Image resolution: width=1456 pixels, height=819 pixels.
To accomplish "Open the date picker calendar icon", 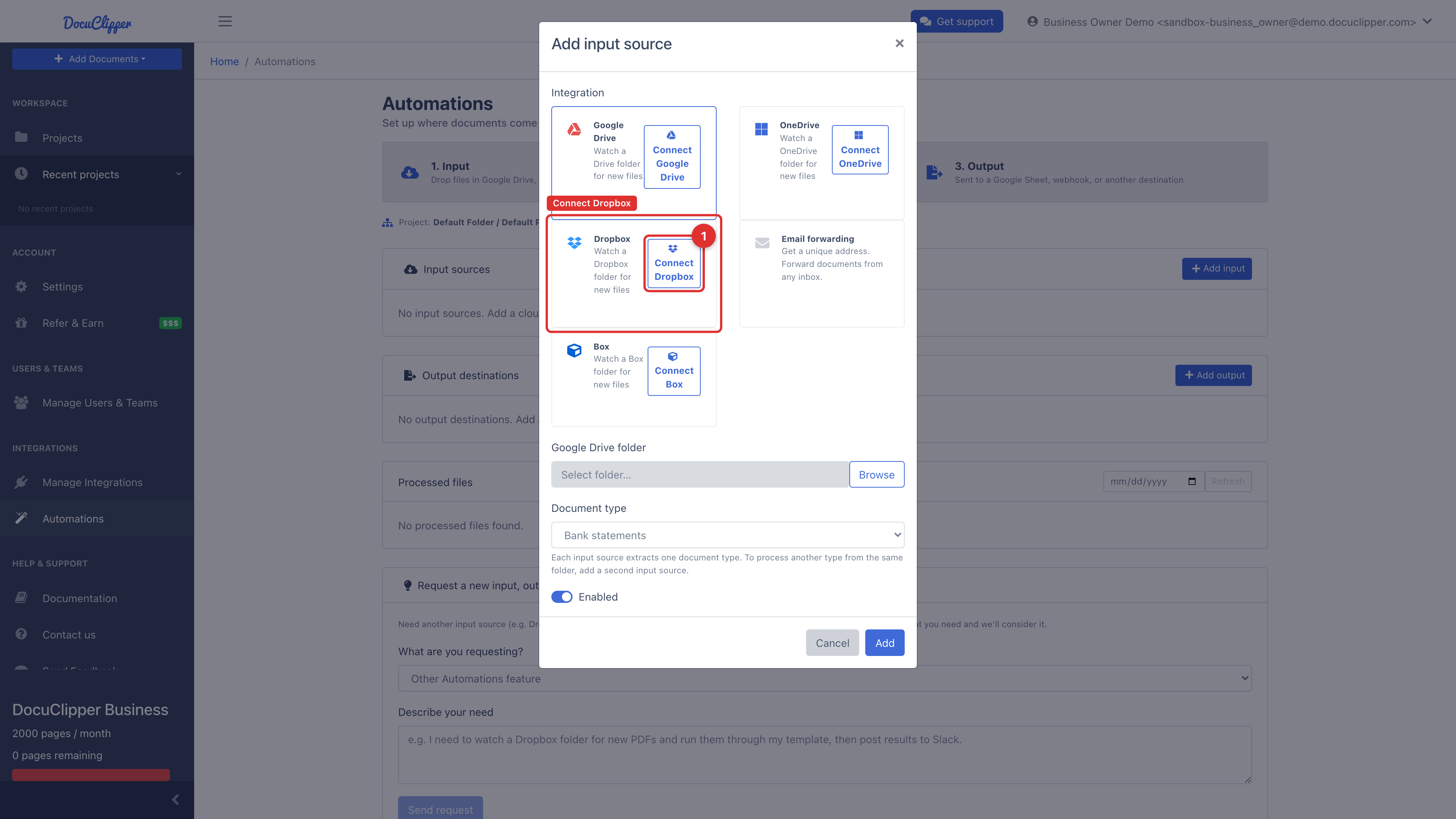I will click(1192, 482).
